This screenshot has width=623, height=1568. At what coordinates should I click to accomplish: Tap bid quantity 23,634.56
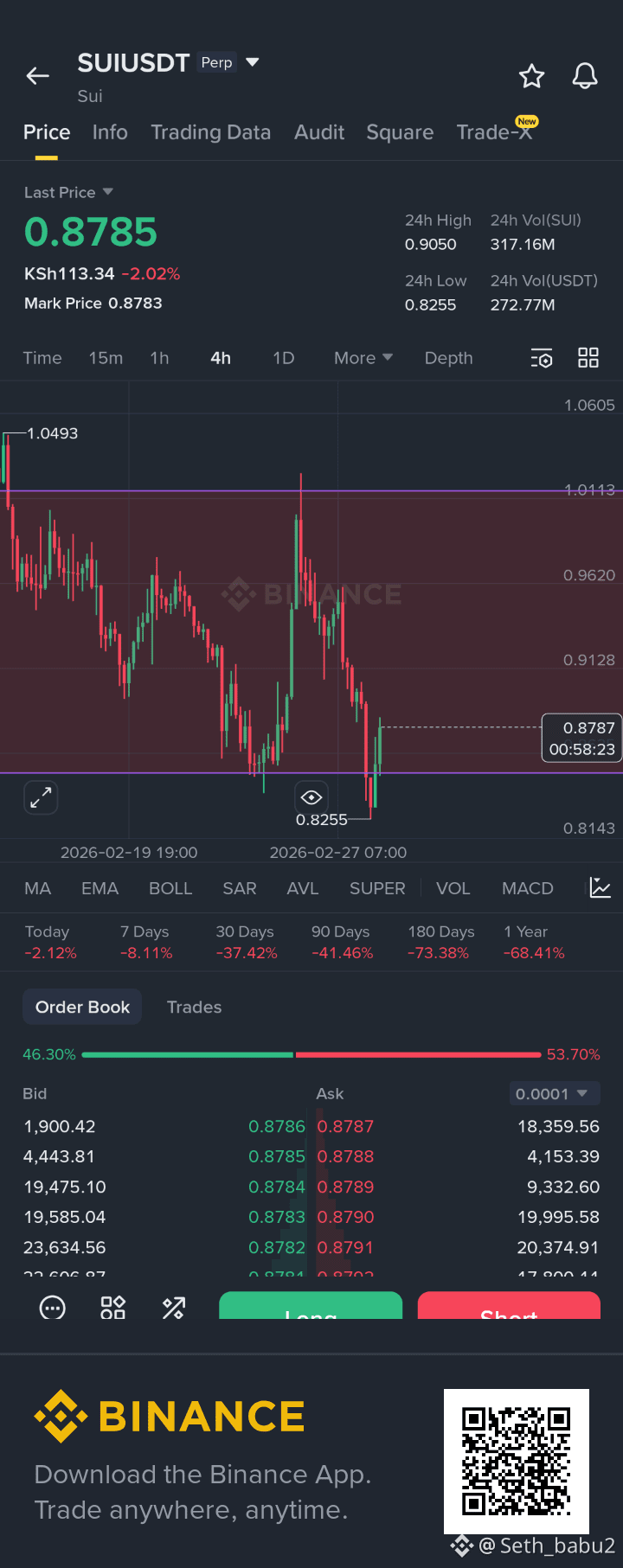(65, 1248)
